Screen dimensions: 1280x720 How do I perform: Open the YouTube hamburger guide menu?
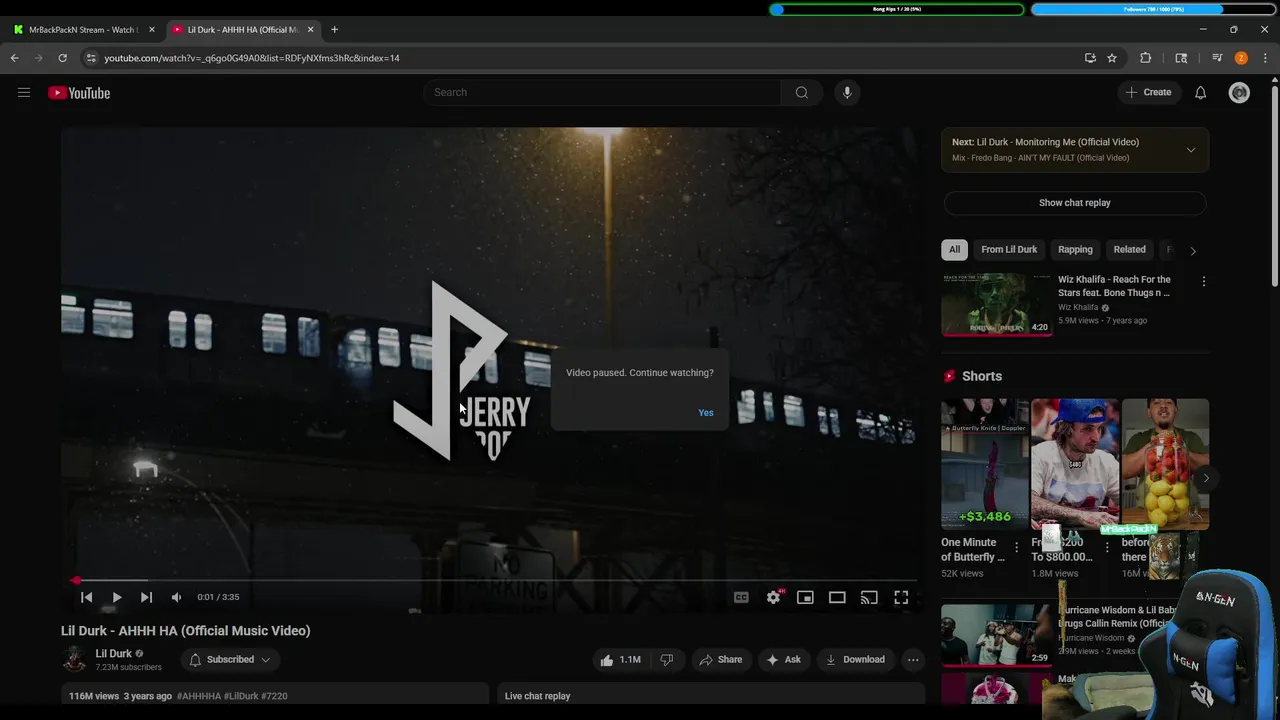[24, 93]
